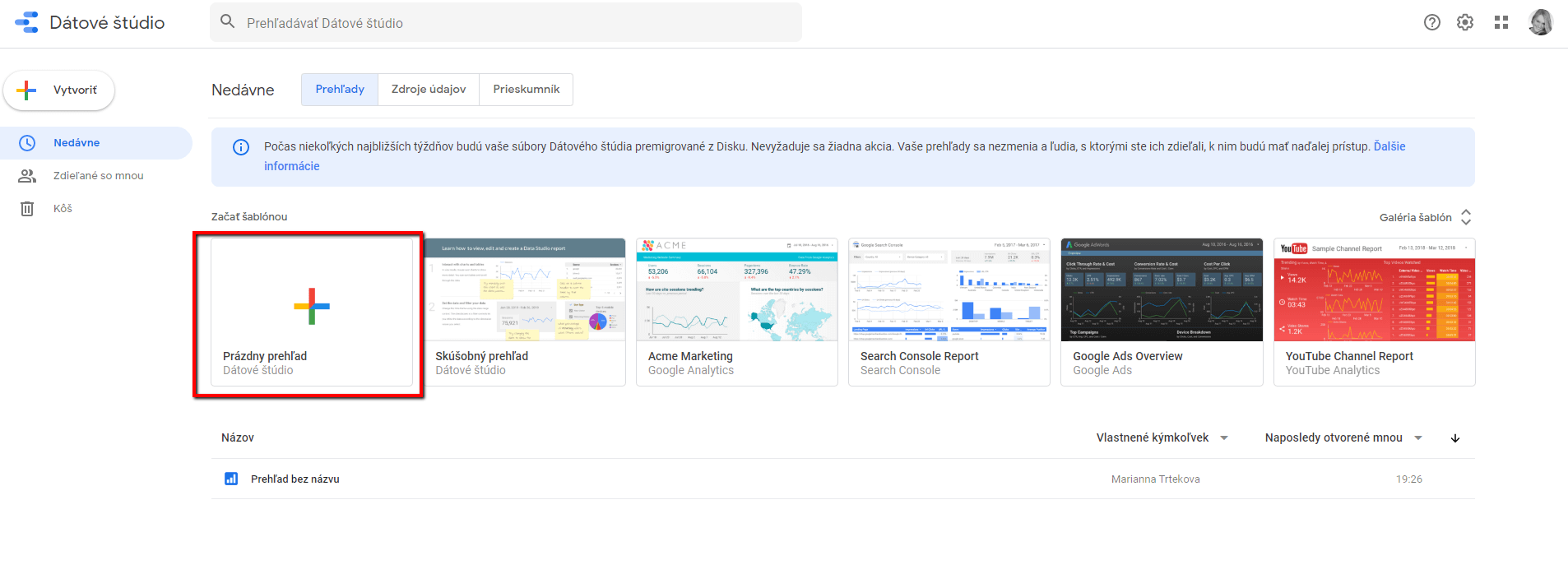The height and width of the screenshot is (574, 1568).
Task: Click the Kôš trash icon
Action: coord(27,209)
